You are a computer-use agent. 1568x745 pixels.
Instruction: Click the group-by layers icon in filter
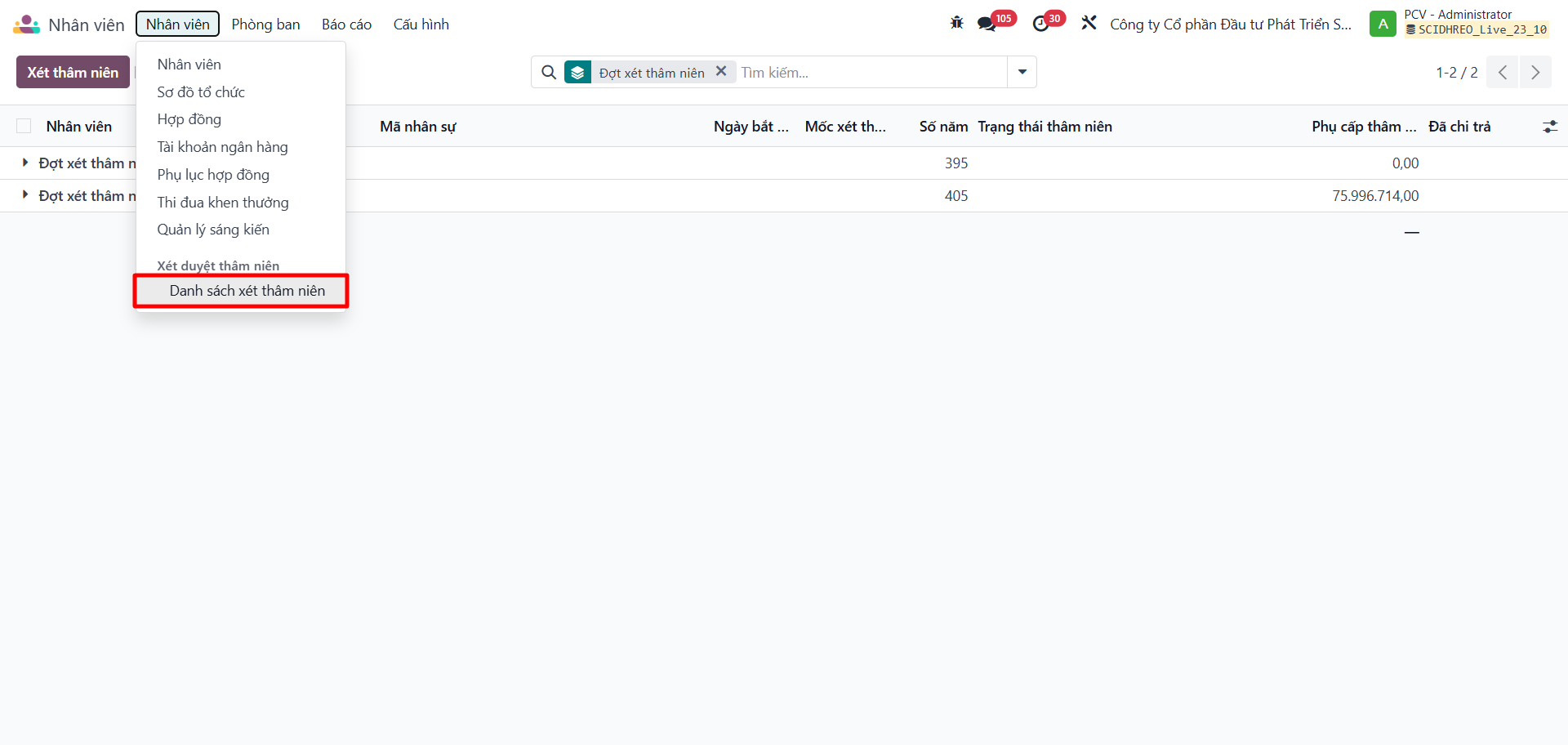[577, 73]
